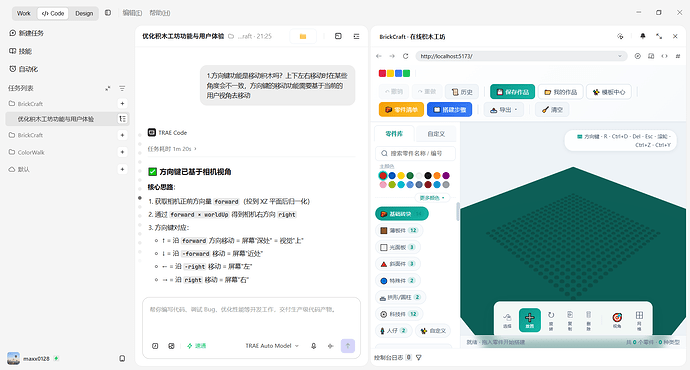Expand the 默认 group in the task list
This screenshot has width=690, height=370.
[19, 169]
